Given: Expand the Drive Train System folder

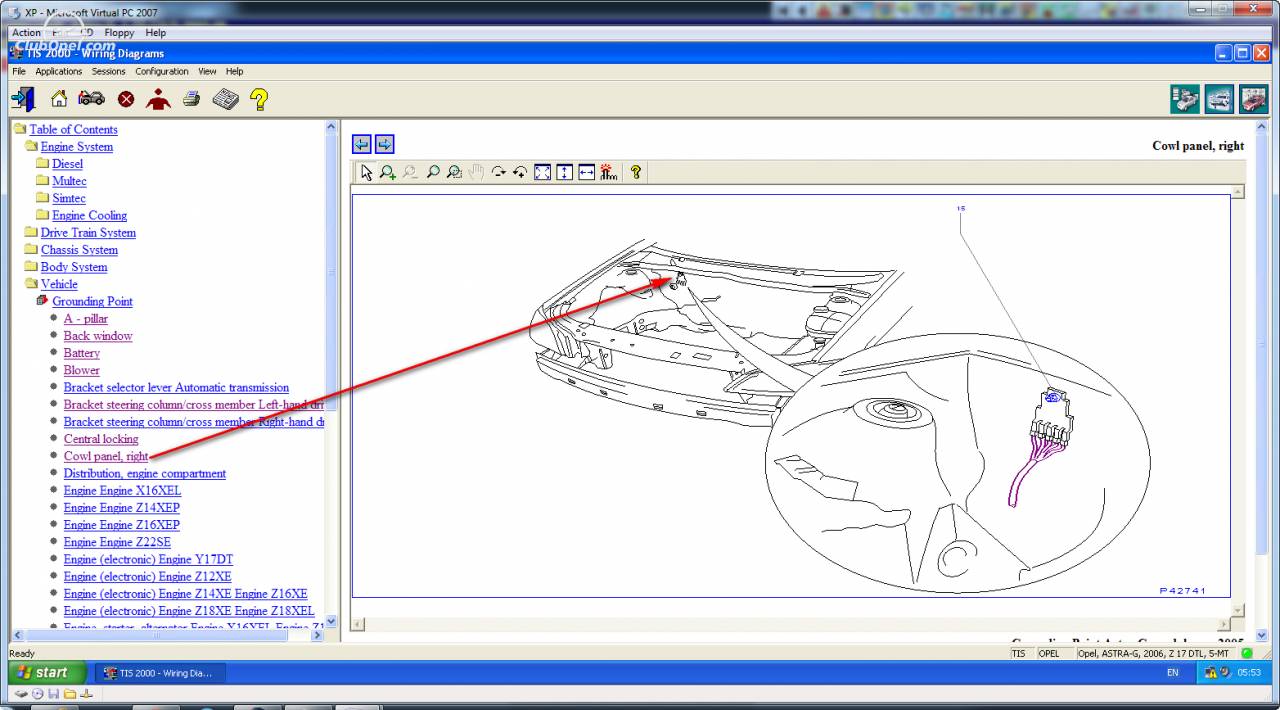Looking at the screenshot, I should click(31, 232).
